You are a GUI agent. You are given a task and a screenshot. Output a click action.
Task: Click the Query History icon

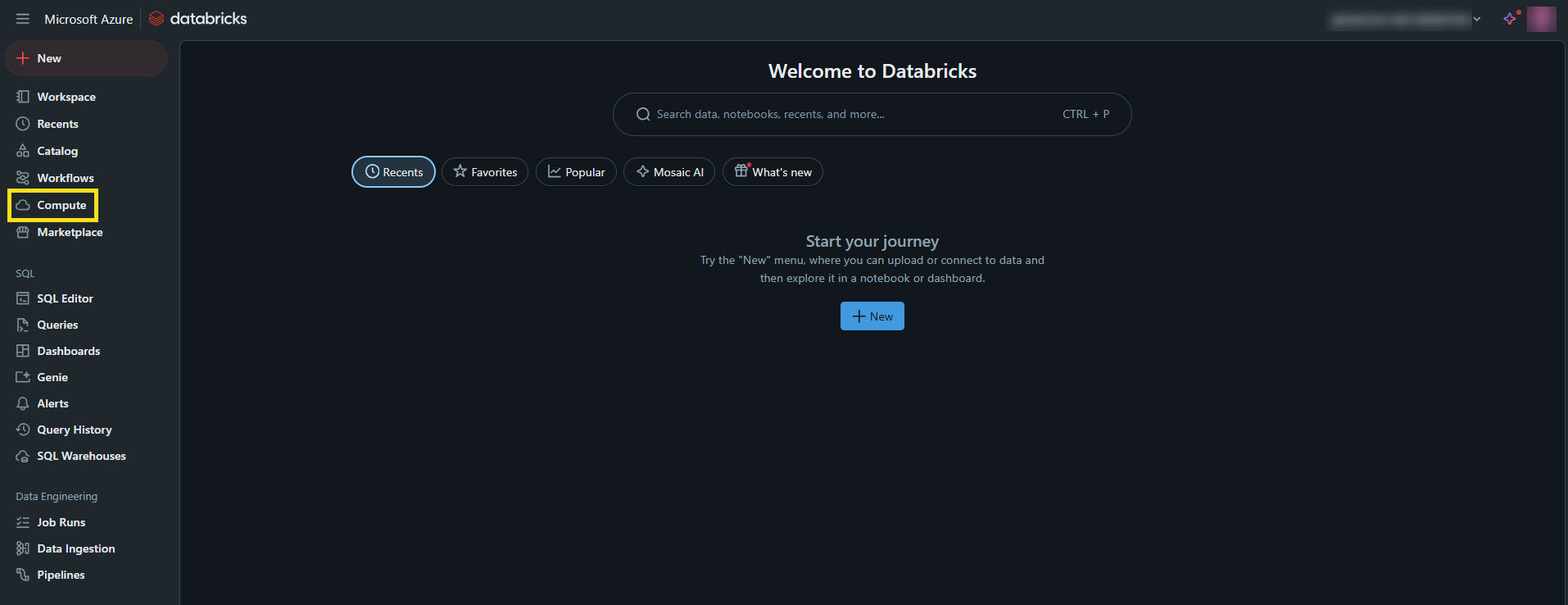(23, 430)
